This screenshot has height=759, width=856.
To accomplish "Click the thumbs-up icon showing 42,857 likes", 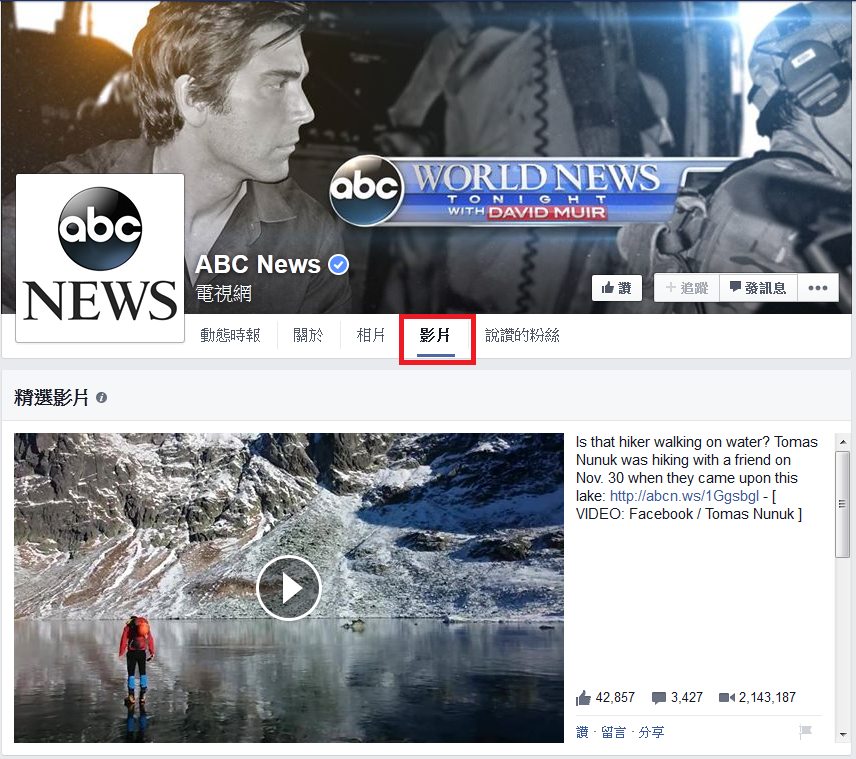I will tap(583, 698).
